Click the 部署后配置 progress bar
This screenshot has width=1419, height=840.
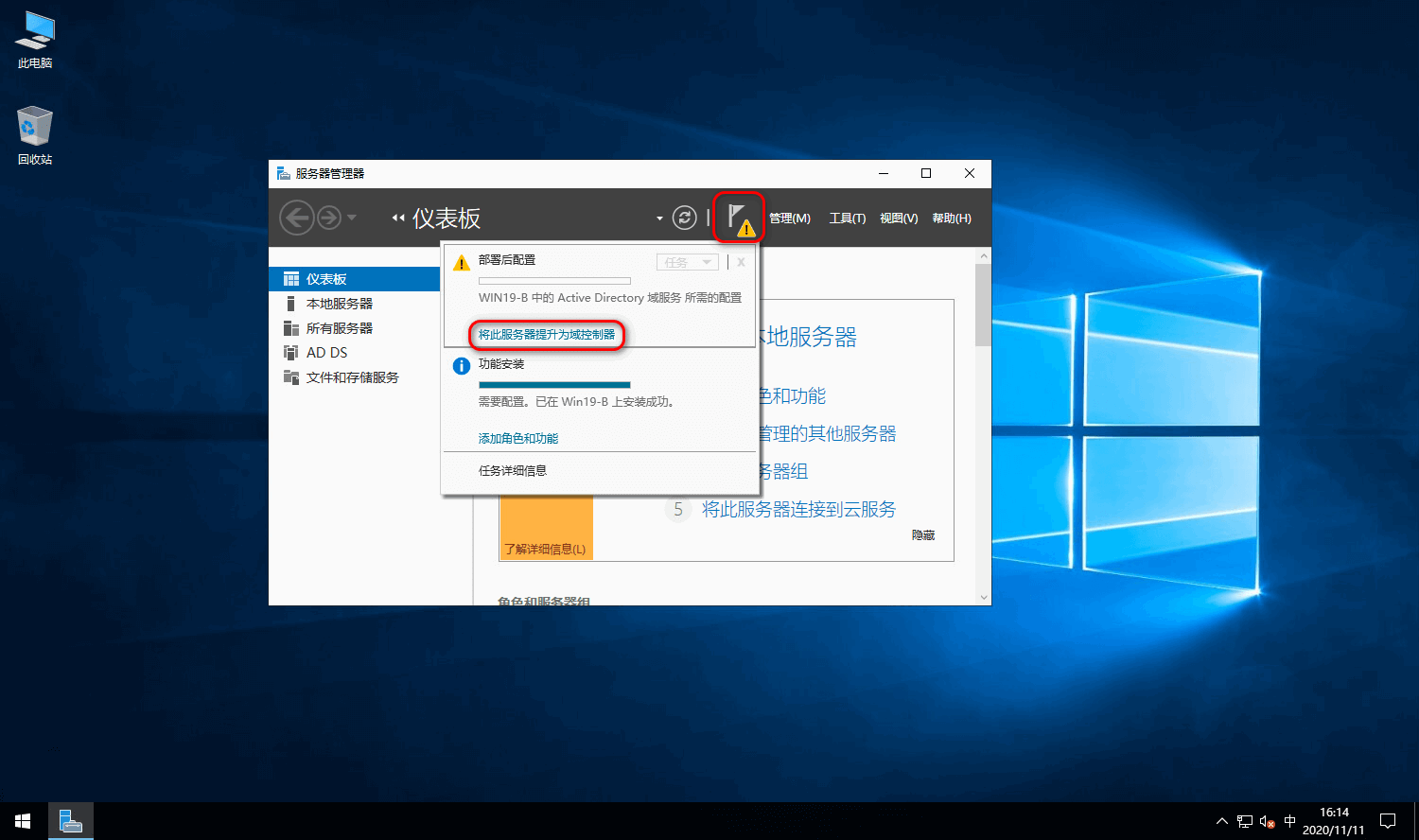(554, 281)
